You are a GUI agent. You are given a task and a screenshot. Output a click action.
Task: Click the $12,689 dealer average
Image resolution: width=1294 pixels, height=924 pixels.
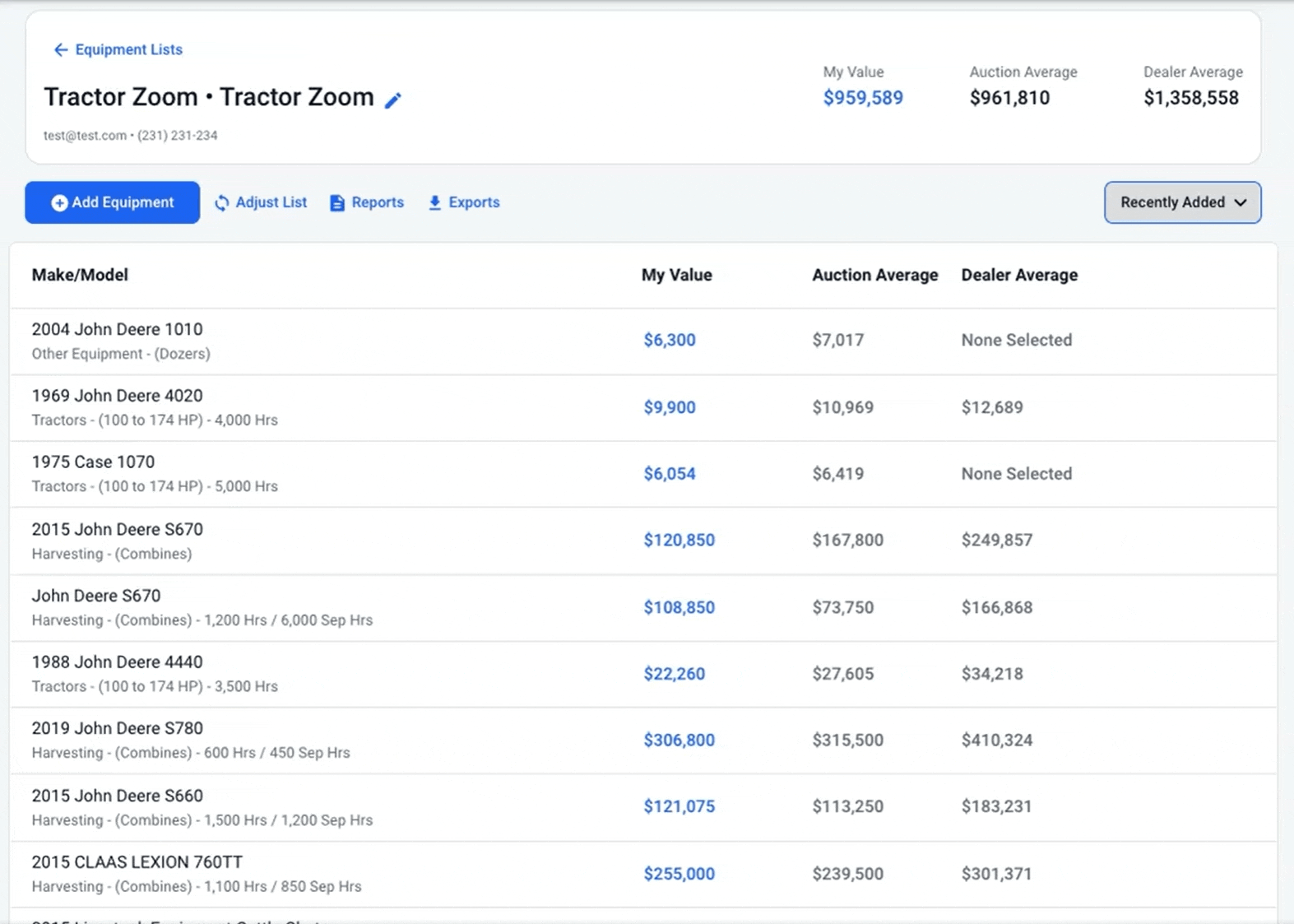(992, 407)
